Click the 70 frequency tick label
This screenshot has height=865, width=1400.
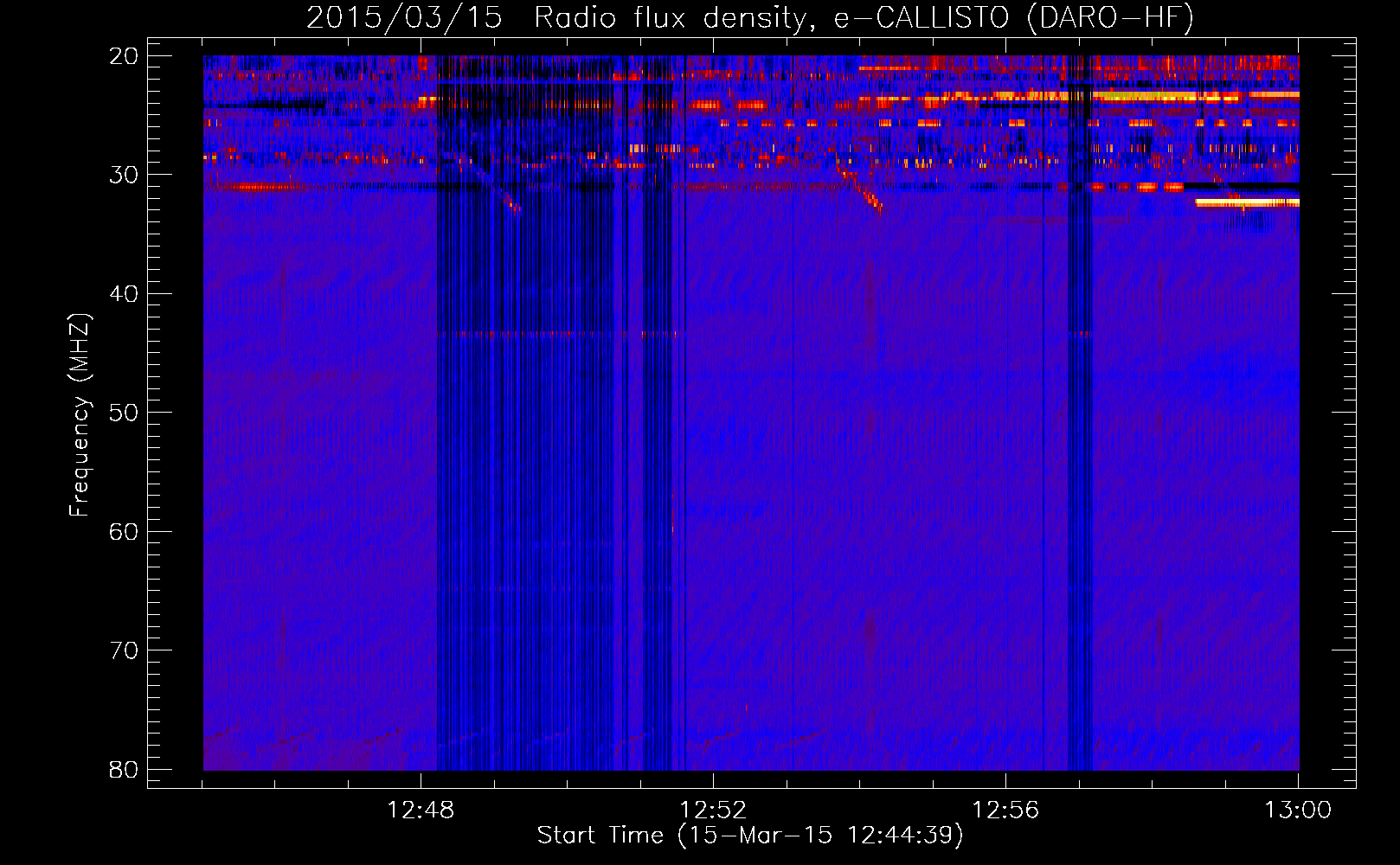point(124,650)
